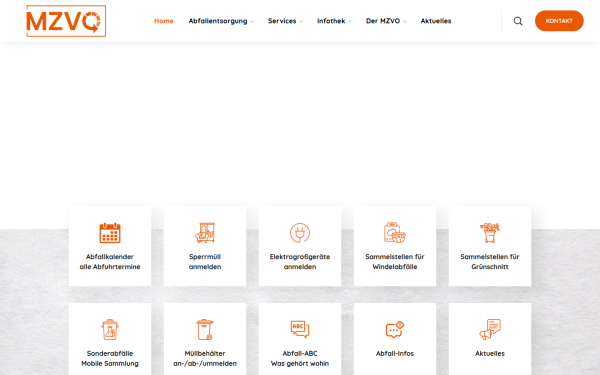Open the Infothek menu item
The height and width of the screenshot is (375, 600).
tap(331, 21)
